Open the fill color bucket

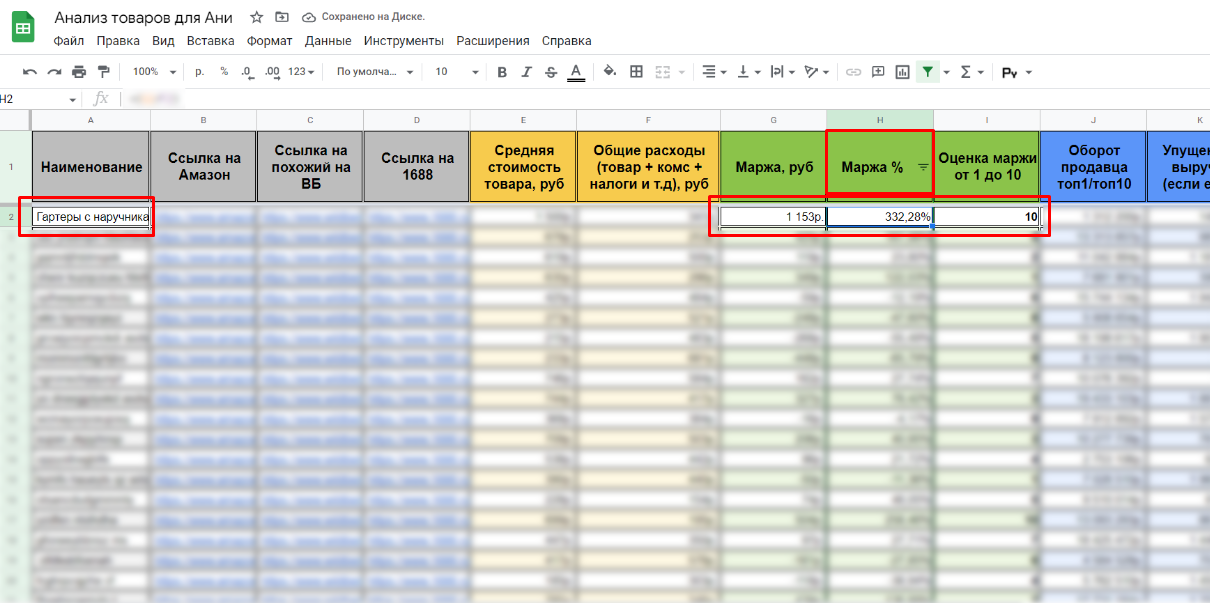click(610, 72)
